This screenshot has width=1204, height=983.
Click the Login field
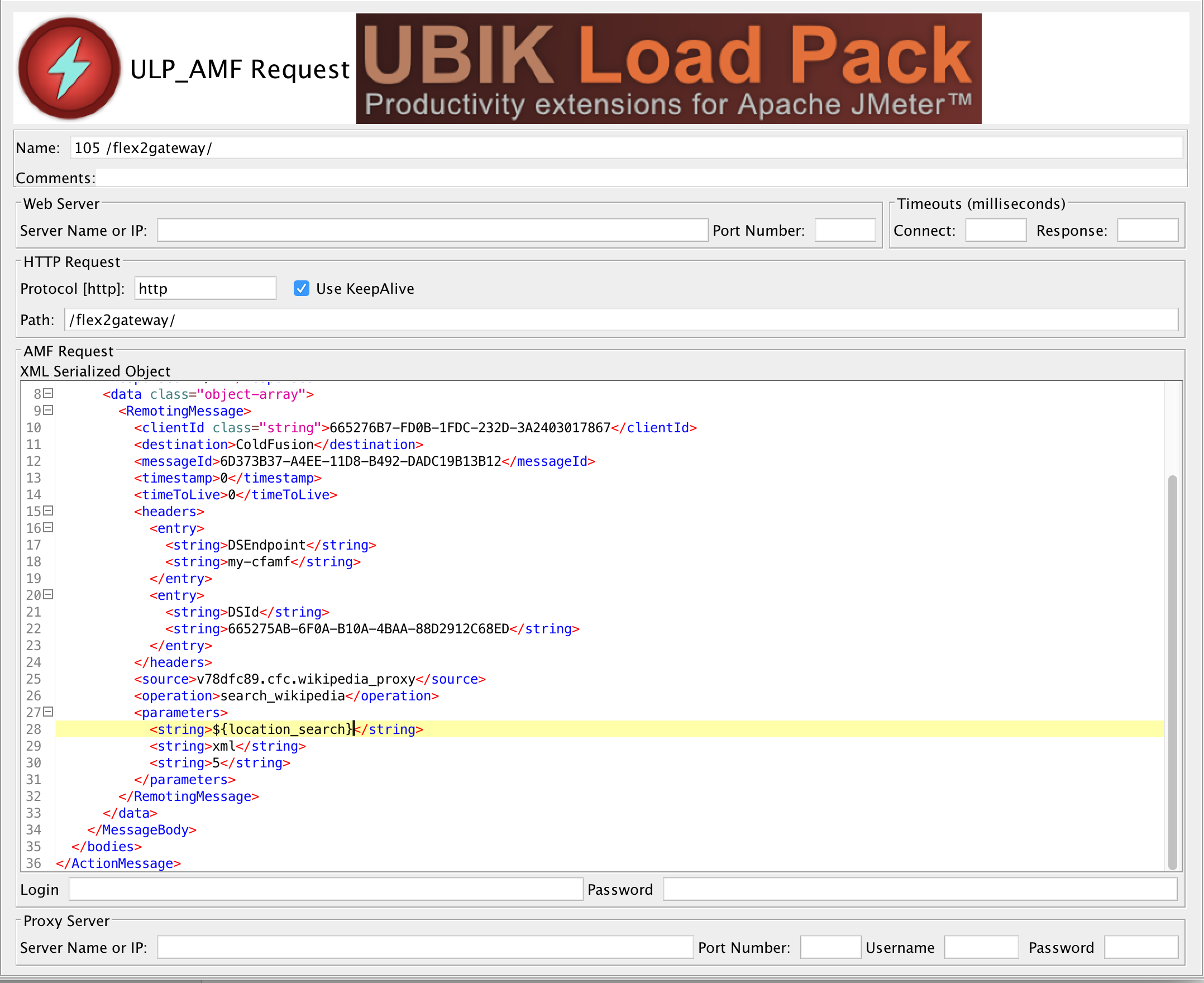tap(326, 890)
